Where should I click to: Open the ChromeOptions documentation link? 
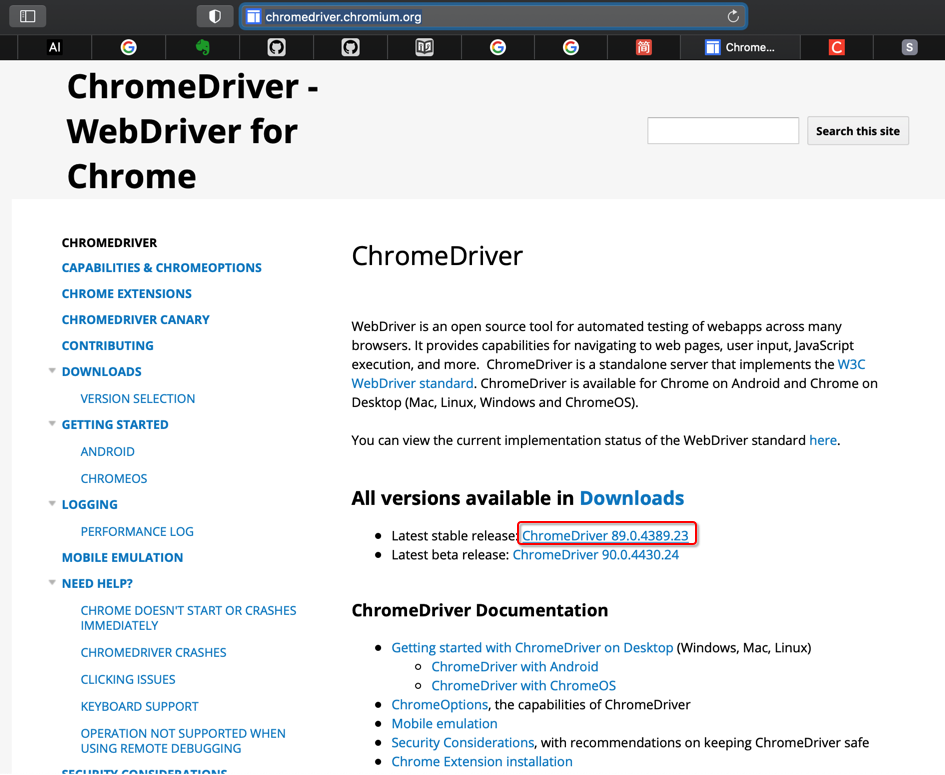point(439,704)
